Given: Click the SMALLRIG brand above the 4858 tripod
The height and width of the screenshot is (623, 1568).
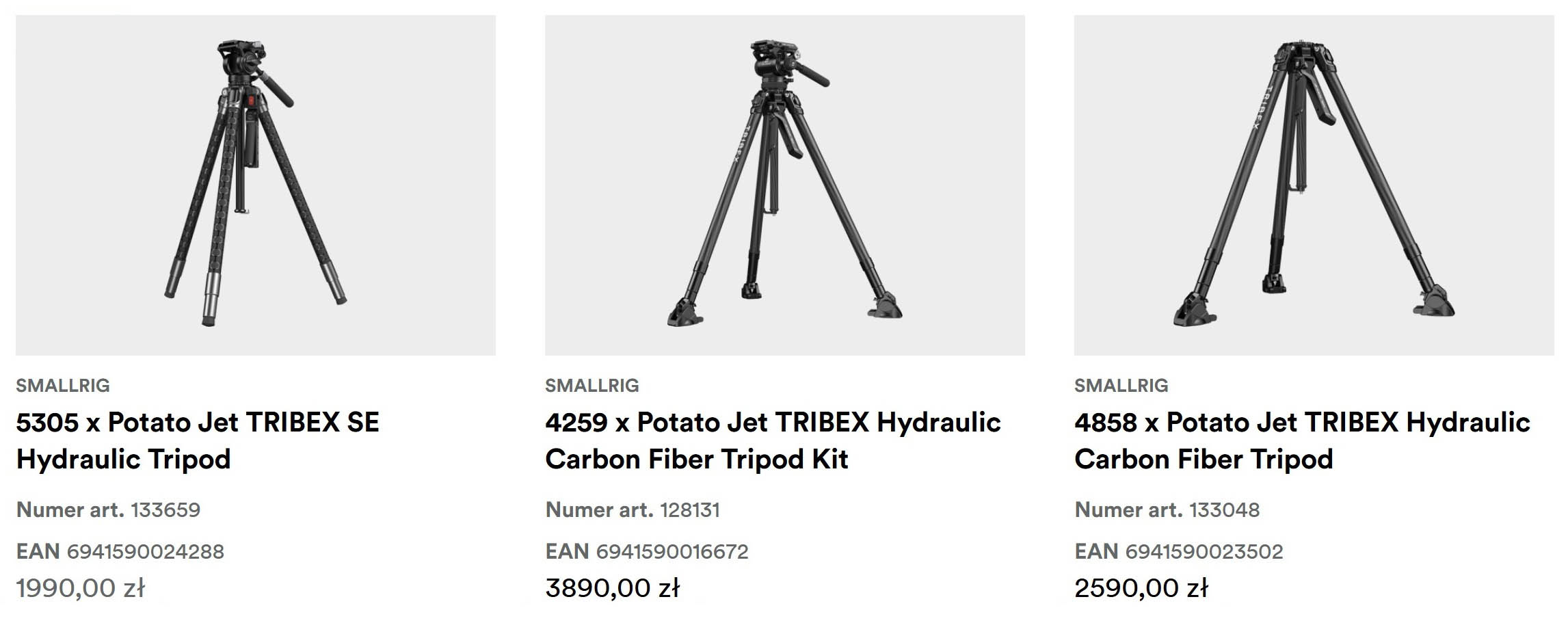Looking at the screenshot, I should (x=1121, y=386).
